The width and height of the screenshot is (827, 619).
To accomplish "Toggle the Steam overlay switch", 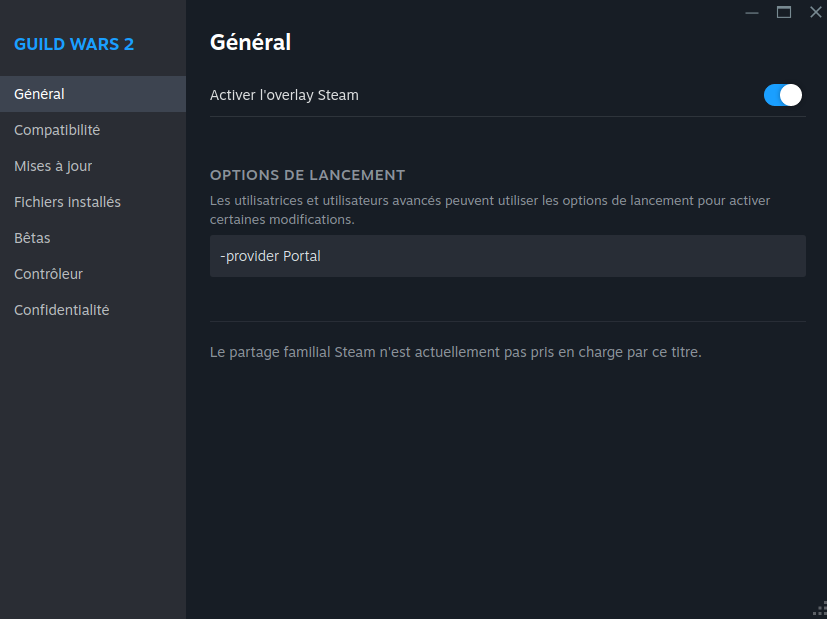I will coord(783,95).
